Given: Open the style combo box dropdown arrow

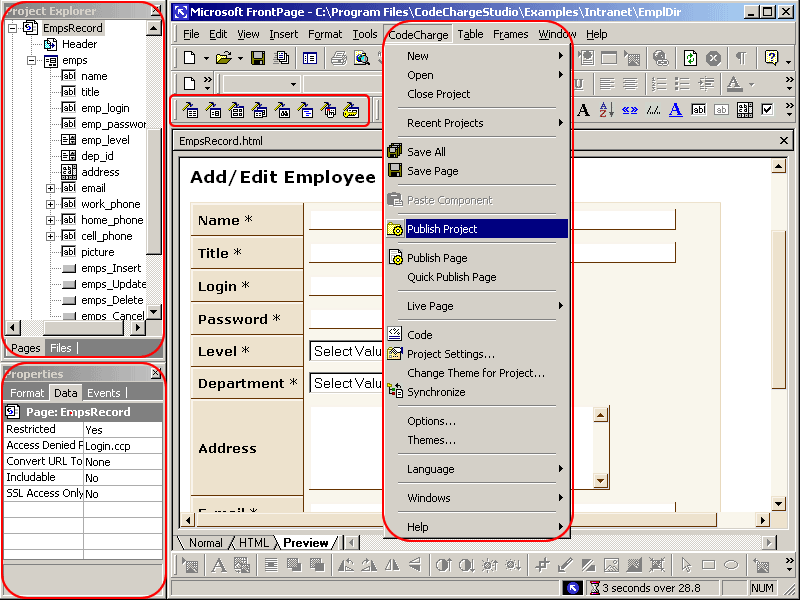Looking at the screenshot, I should (293, 84).
